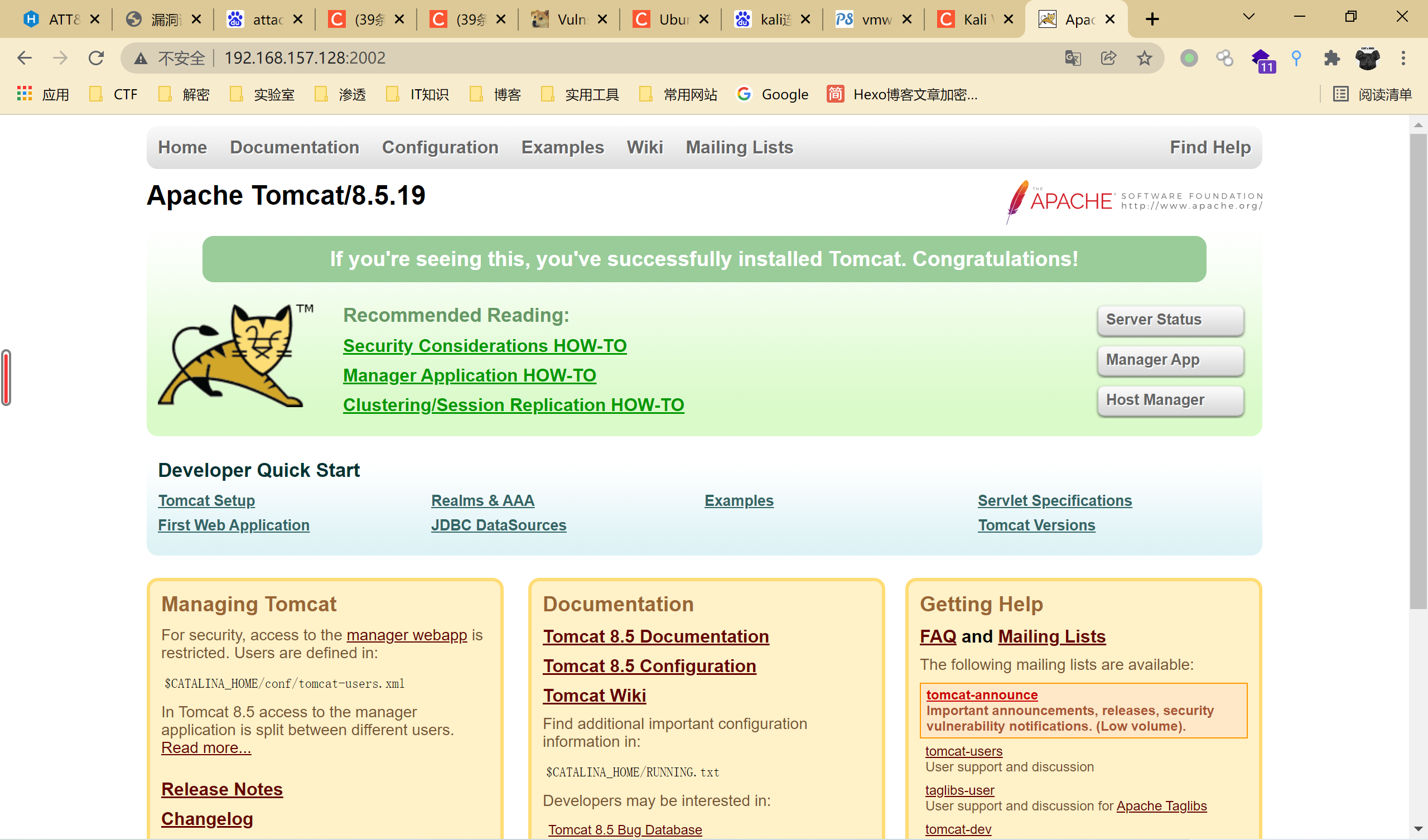The height and width of the screenshot is (840, 1428).
Task: Click the blue pin extension icon
Action: (x=1296, y=58)
